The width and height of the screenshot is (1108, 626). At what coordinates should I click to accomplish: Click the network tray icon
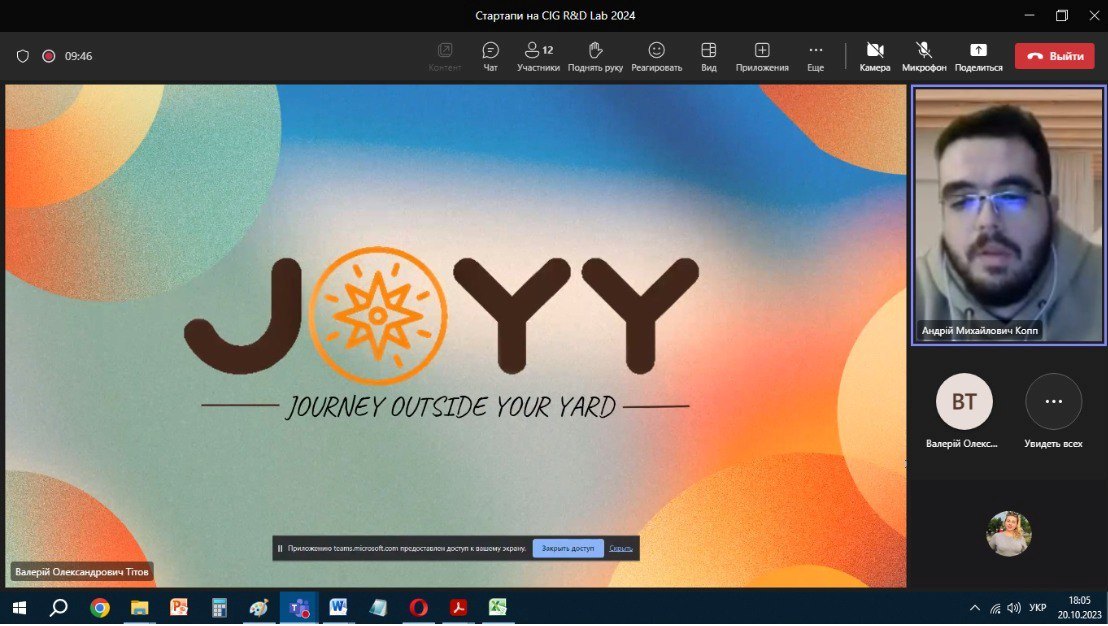click(995, 608)
